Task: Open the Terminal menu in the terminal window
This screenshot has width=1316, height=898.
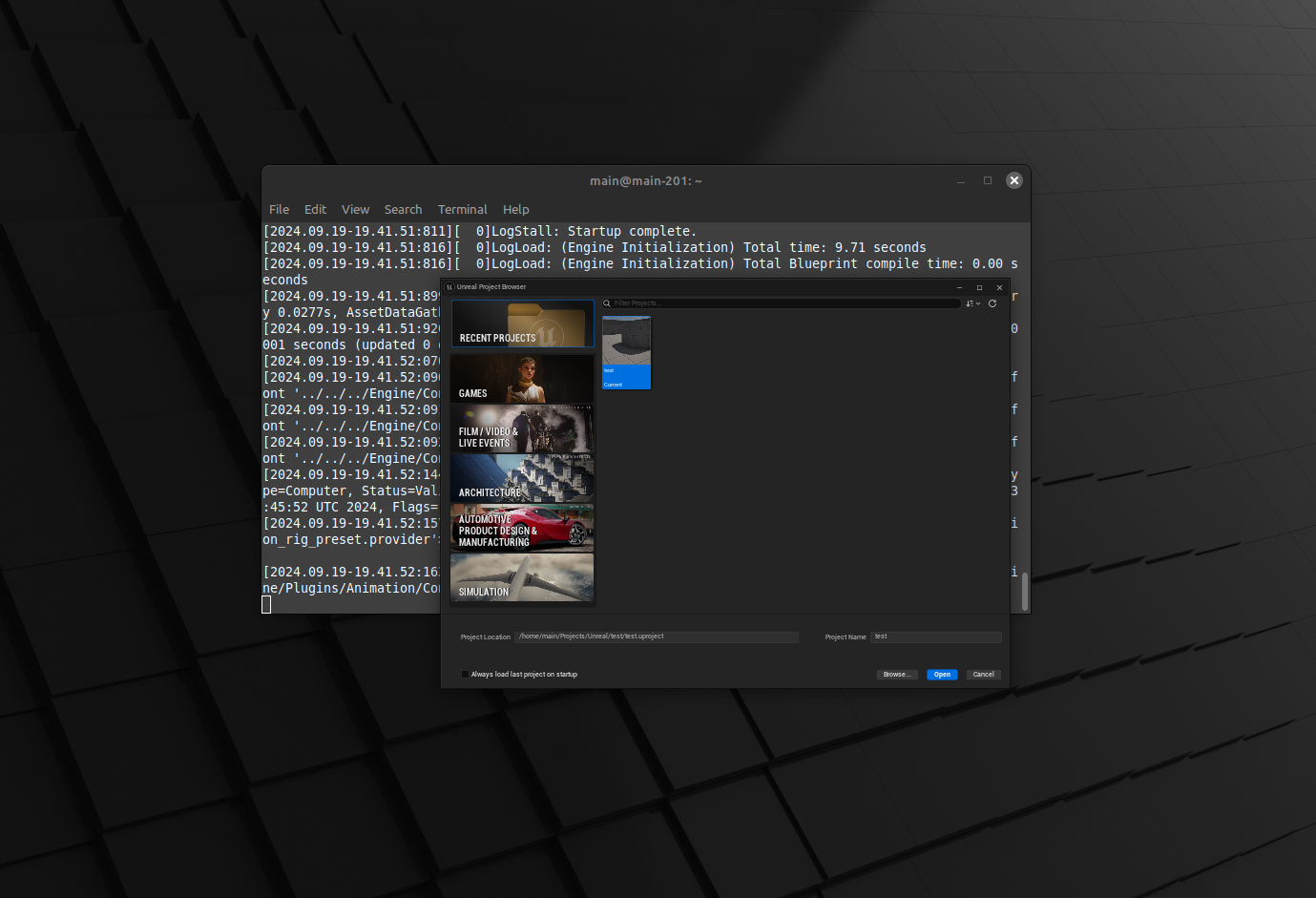Action: point(462,210)
